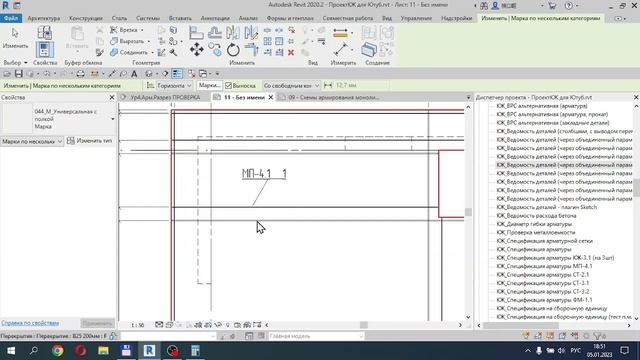Open the Главная модель design option dropdown
Screen dimensions: 640x360
tap(315, 336)
